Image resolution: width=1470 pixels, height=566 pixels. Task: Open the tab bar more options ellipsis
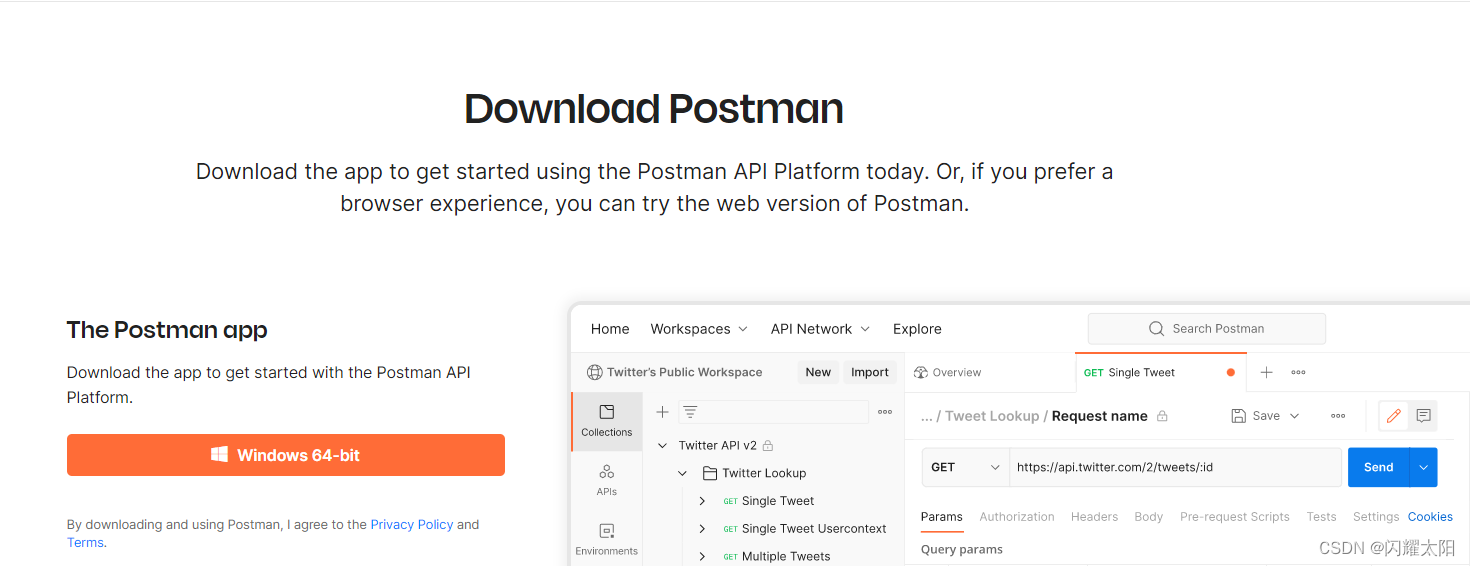1298,372
